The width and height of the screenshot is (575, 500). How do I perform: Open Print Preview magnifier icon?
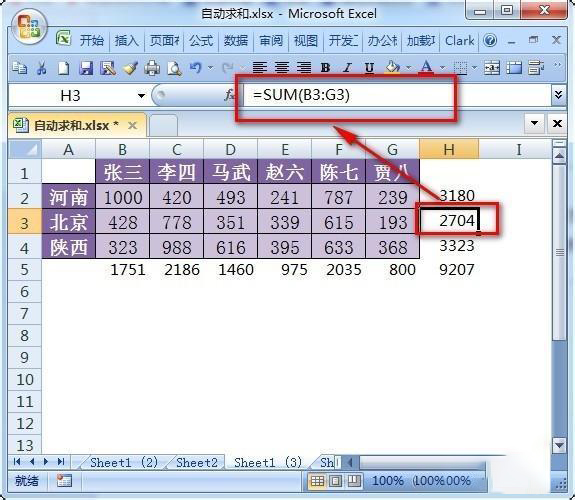(x=174, y=68)
